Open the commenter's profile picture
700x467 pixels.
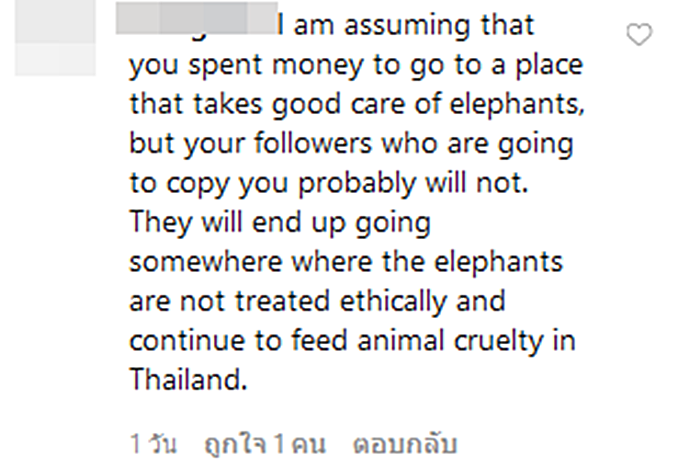coord(55,38)
